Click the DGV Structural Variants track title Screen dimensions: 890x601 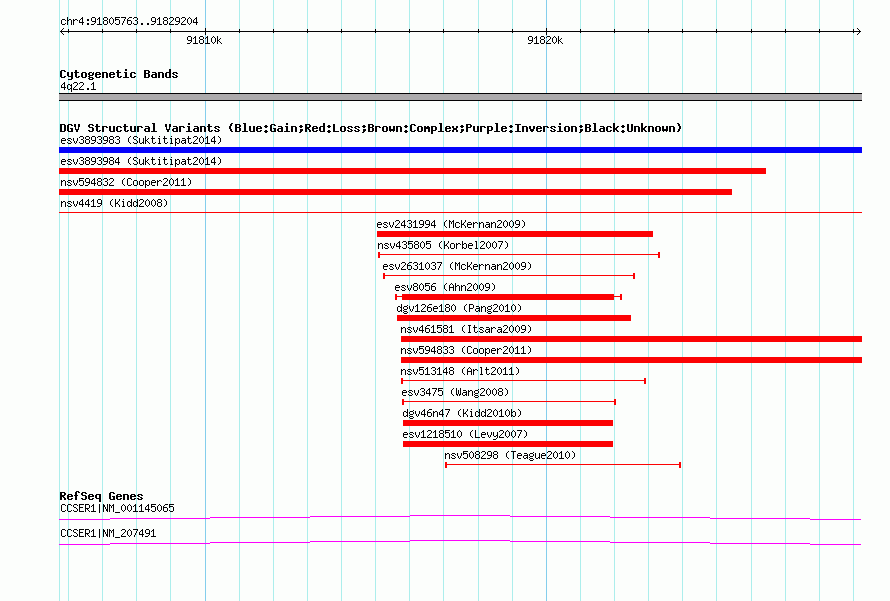point(371,128)
